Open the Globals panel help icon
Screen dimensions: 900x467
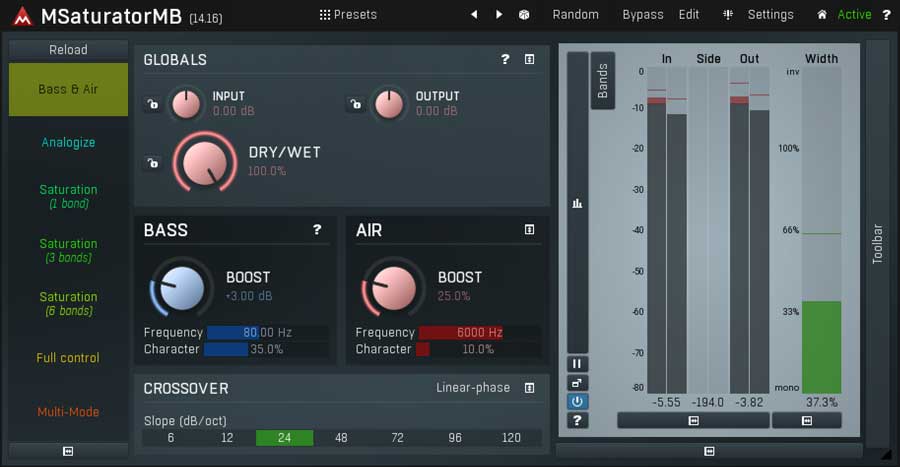[x=505, y=59]
